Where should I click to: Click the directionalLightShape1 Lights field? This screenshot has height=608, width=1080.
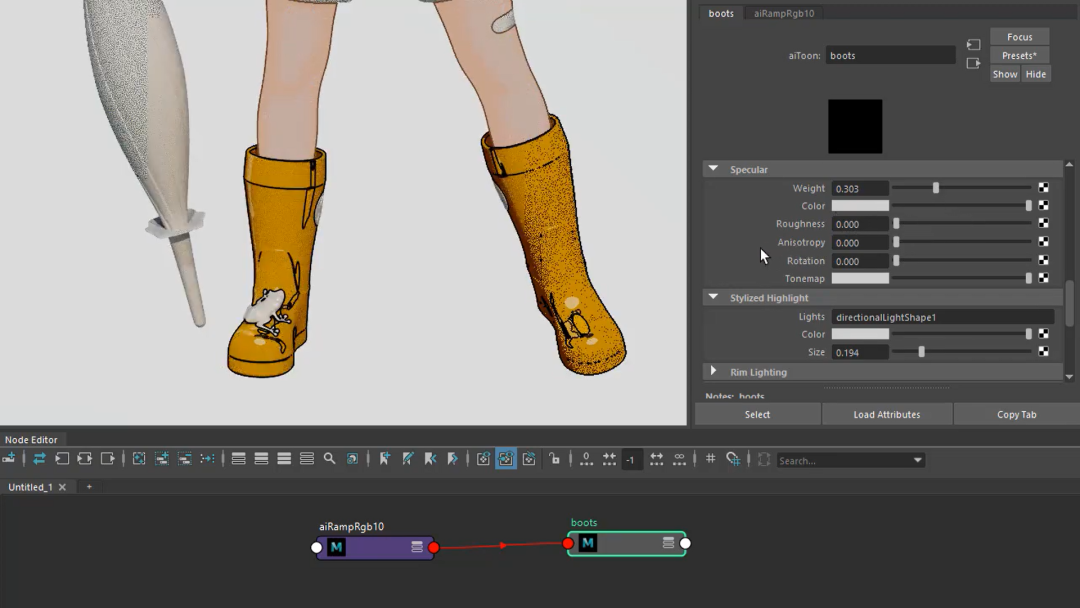coord(942,317)
